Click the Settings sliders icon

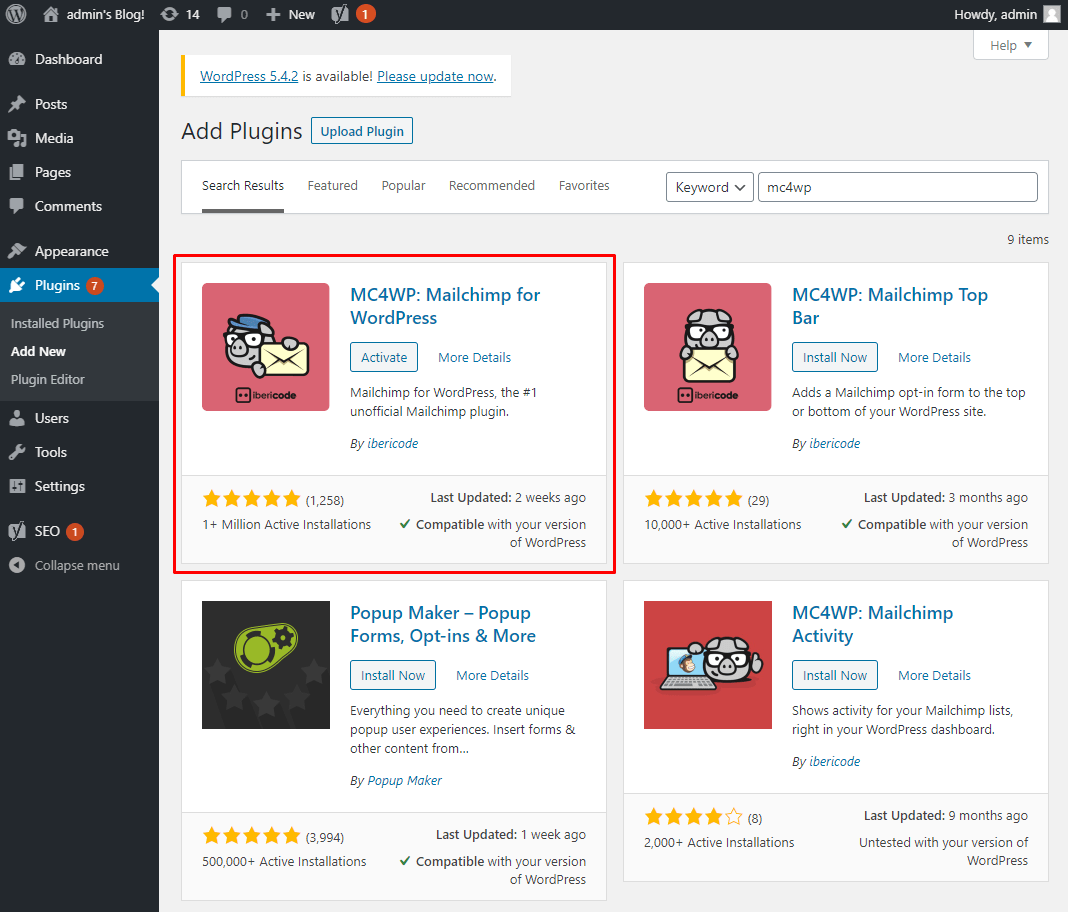17,486
